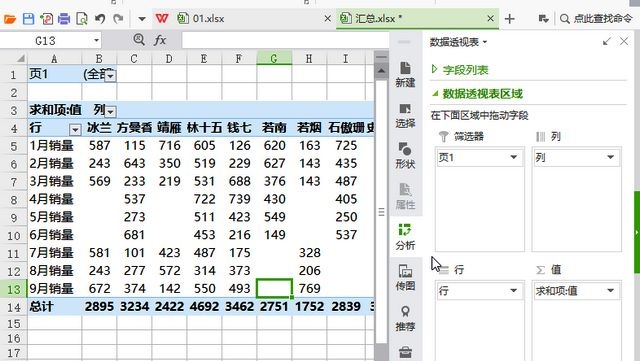Open the 页1 filter dropdown in cell B1
The height and width of the screenshot is (361, 640).
[111, 76]
